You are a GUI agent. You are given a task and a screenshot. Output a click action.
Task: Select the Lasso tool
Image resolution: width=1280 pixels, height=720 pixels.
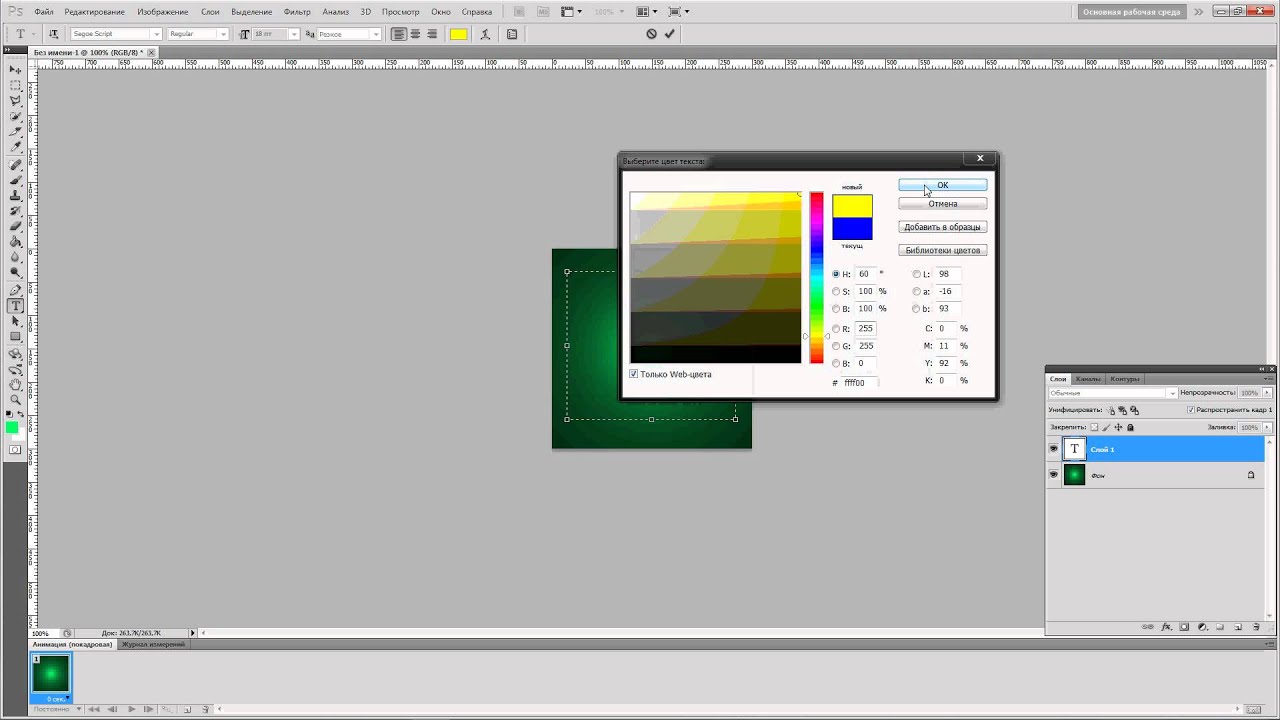tap(16, 101)
